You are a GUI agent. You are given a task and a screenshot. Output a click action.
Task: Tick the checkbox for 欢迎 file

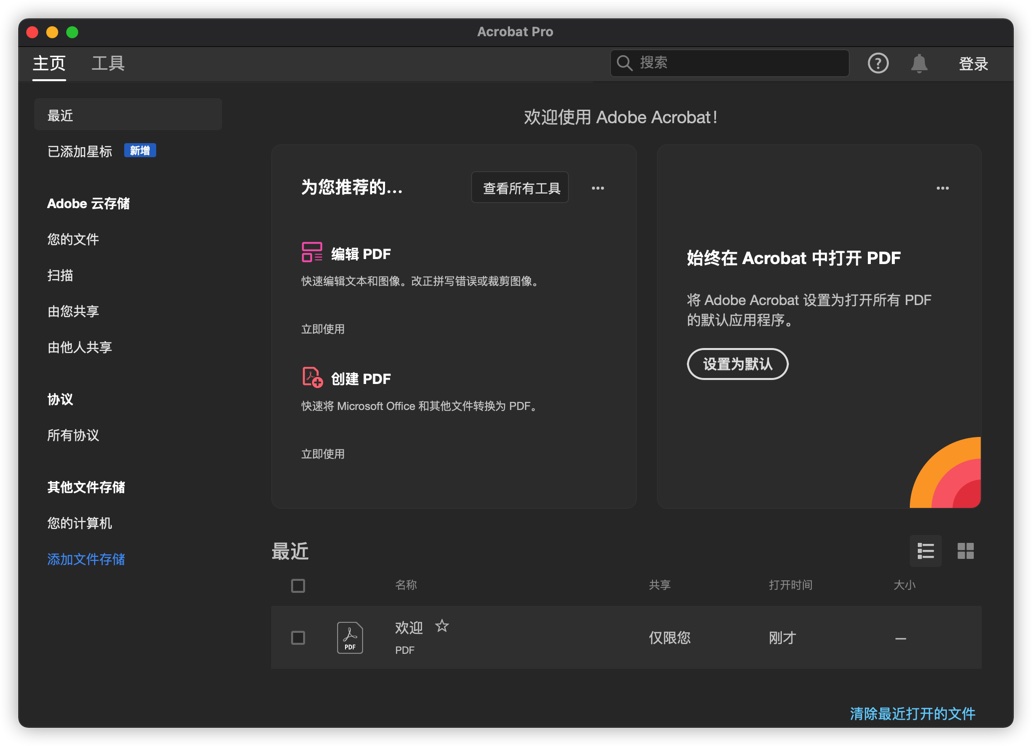[x=298, y=637]
